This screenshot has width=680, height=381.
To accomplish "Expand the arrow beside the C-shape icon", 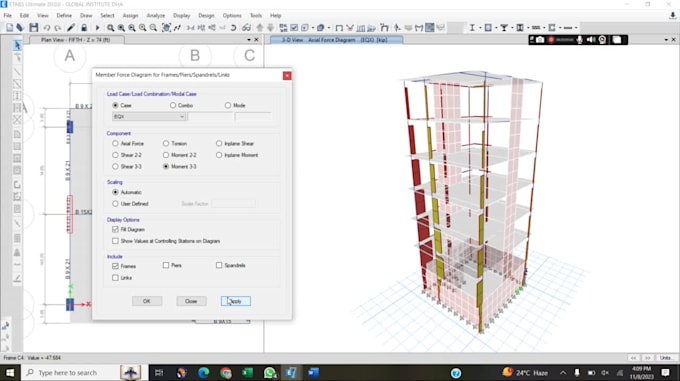I will [x=560, y=28].
